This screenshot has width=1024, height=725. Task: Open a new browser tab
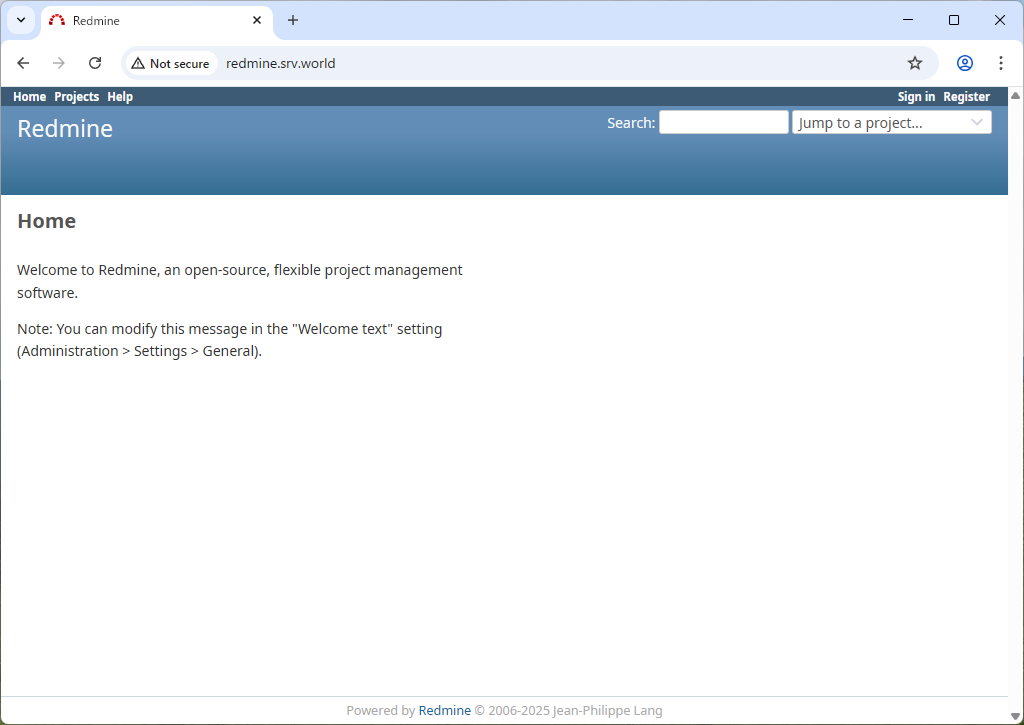pos(293,20)
